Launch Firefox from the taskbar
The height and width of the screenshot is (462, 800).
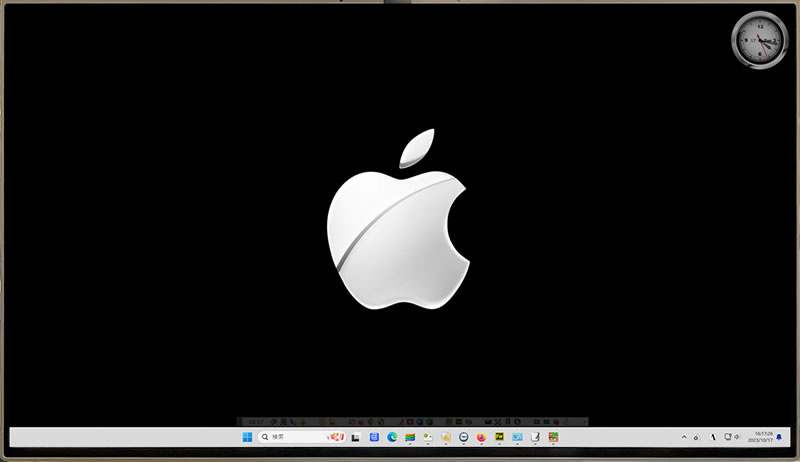481,437
